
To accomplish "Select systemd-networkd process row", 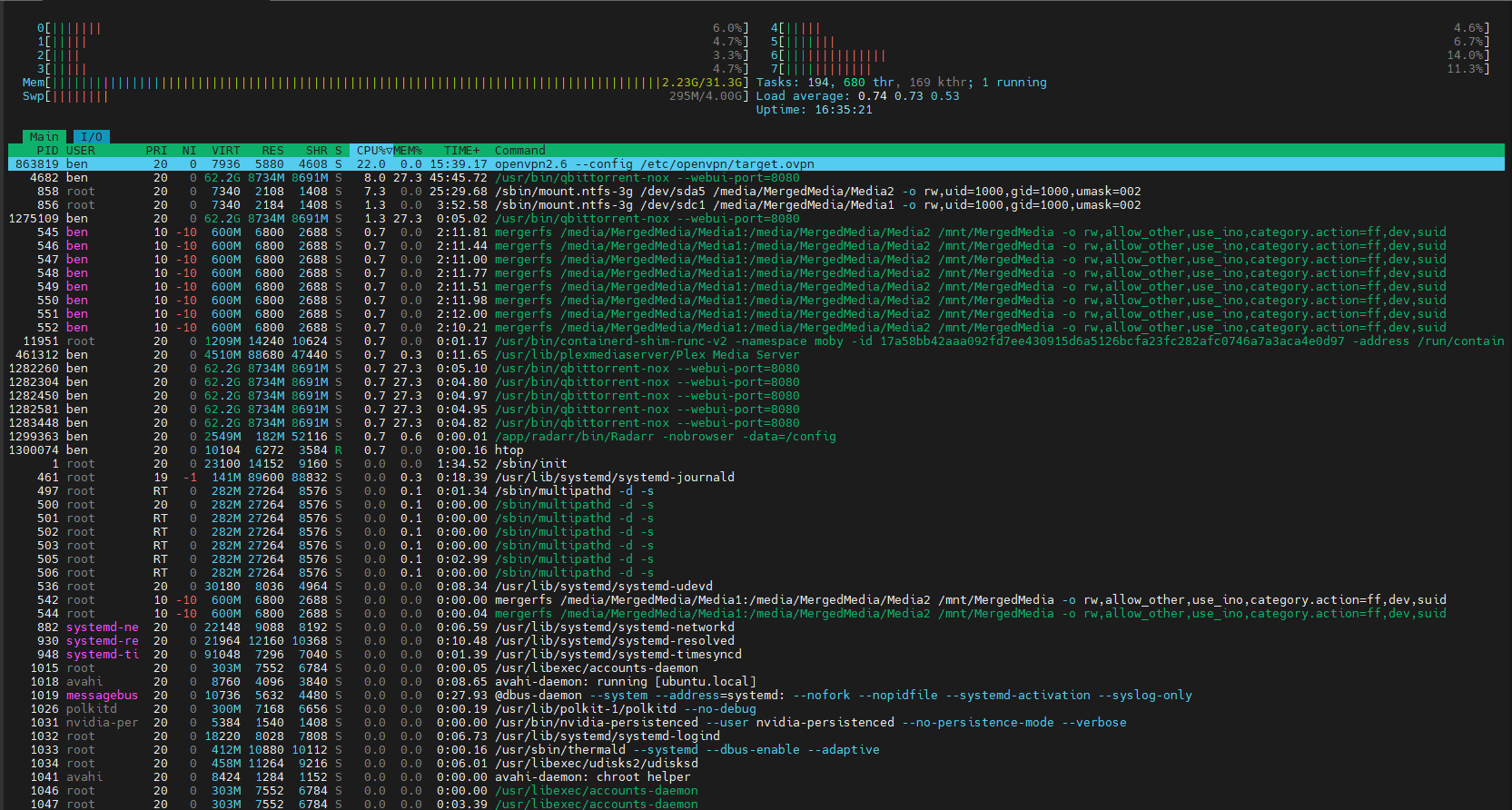I will (x=756, y=627).
